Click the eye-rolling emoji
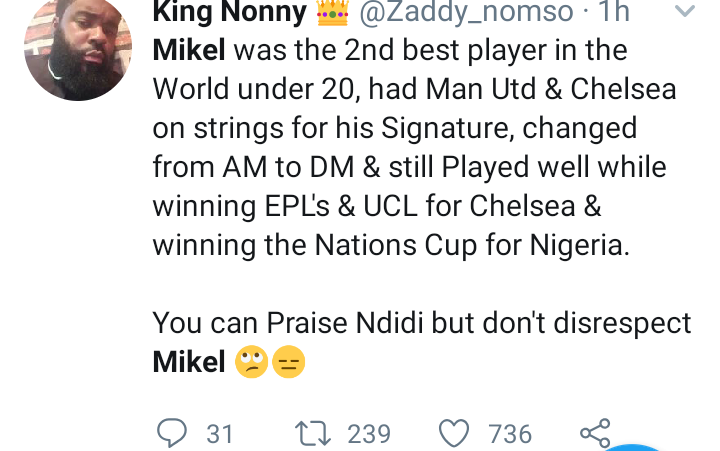The height and width of the screenshot is (451, 720). pyautogui.click(x=251, y=361)
